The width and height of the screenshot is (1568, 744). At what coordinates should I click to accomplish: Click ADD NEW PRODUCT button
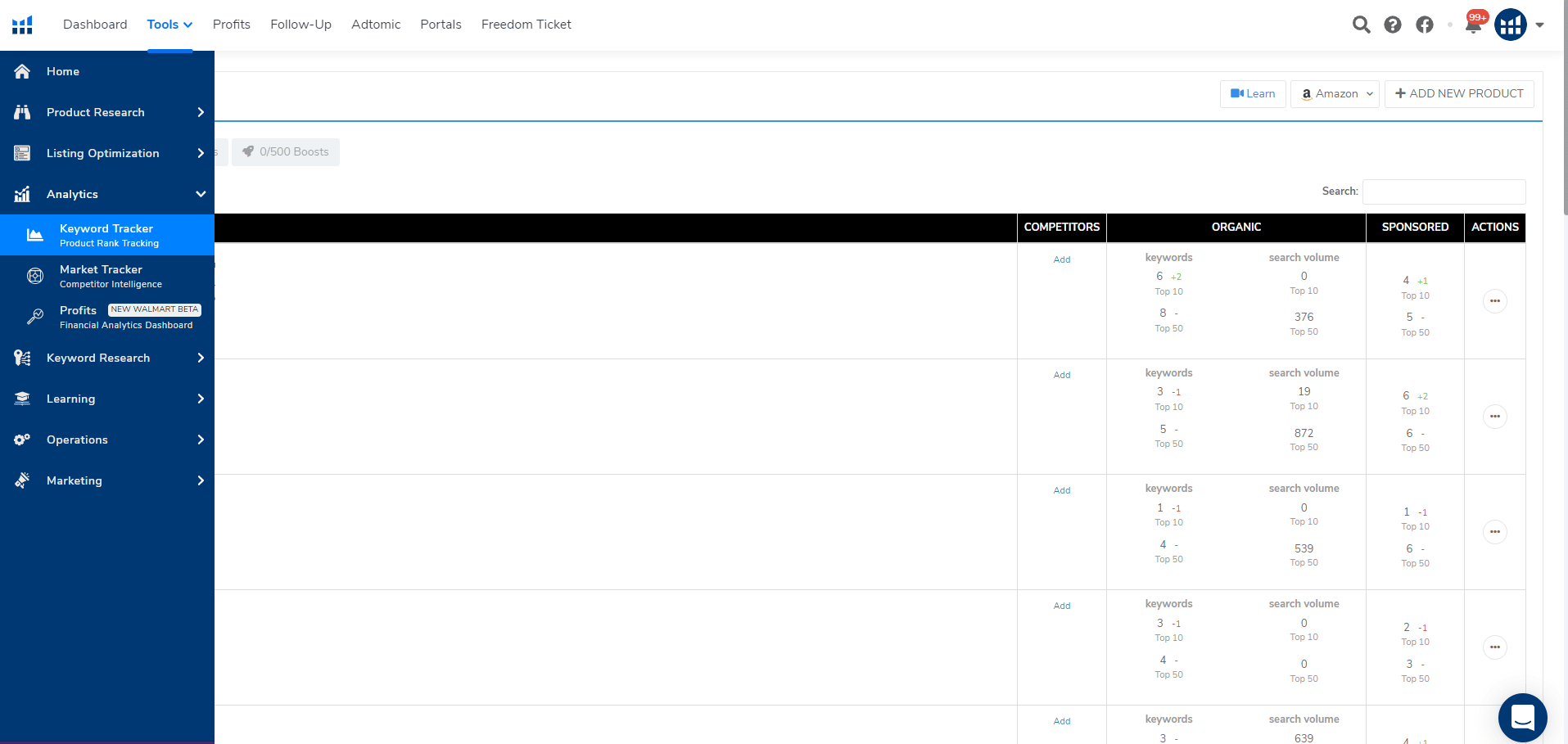click(x=1459, y=93)
